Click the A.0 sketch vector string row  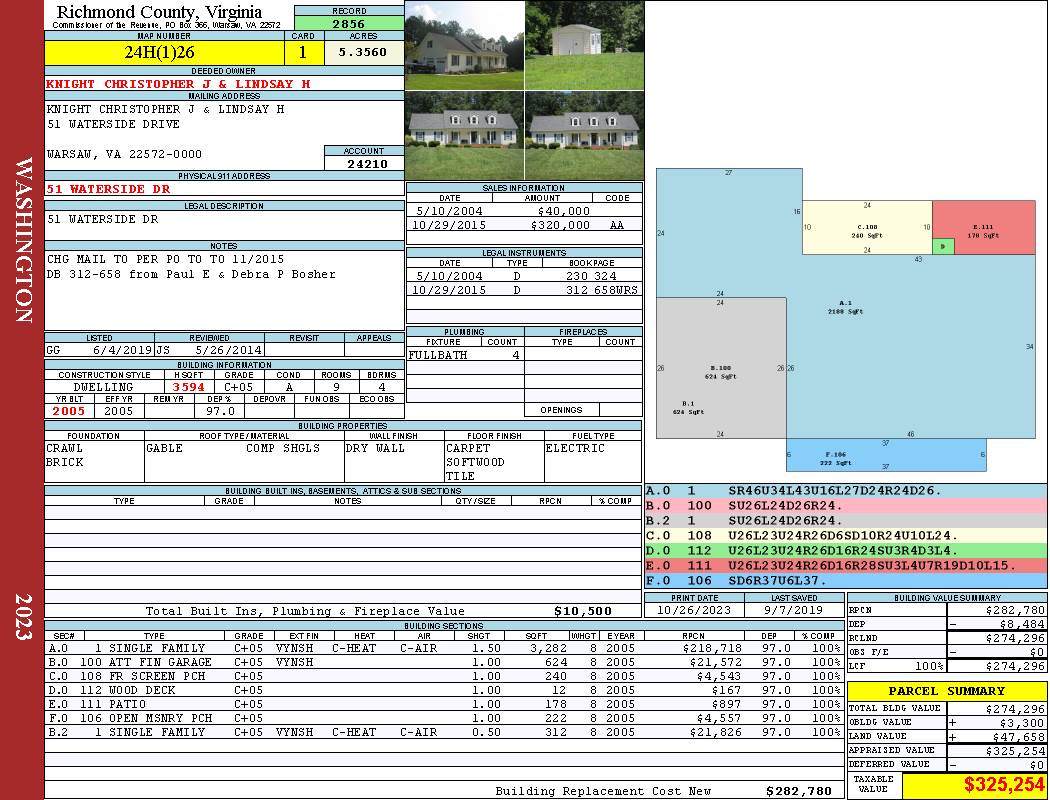click(846, 491)
